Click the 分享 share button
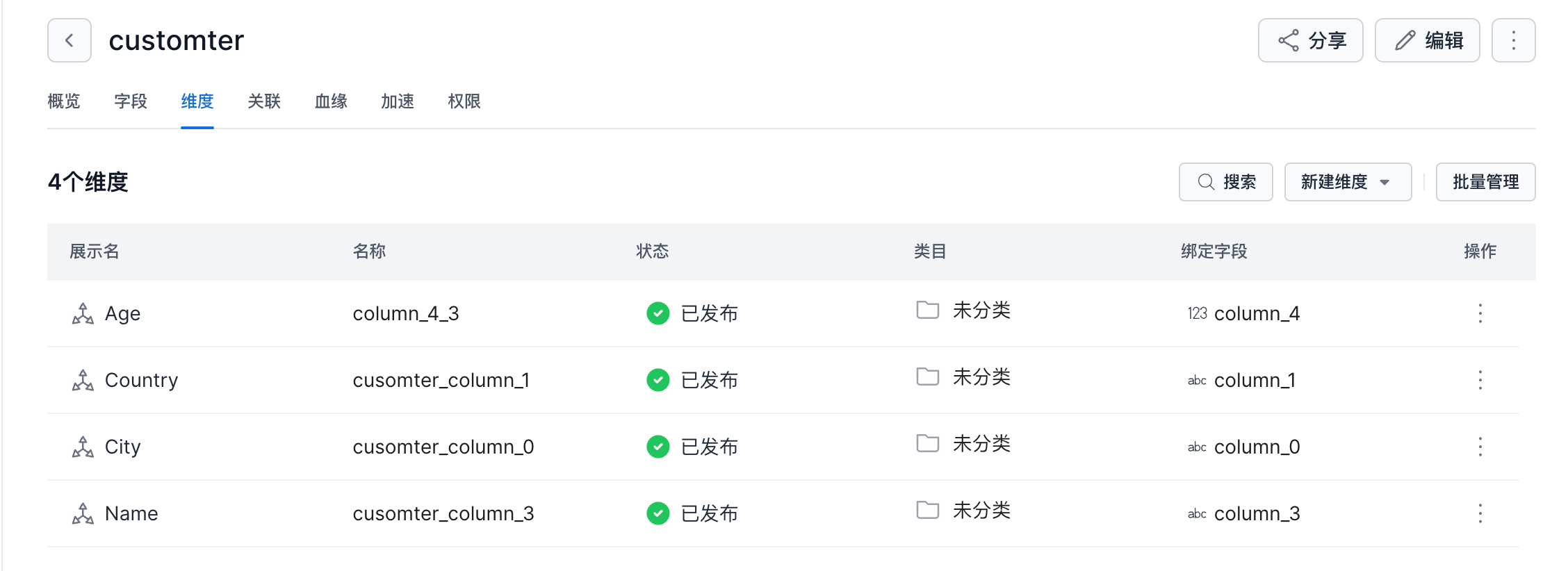 coord(1310,40)
